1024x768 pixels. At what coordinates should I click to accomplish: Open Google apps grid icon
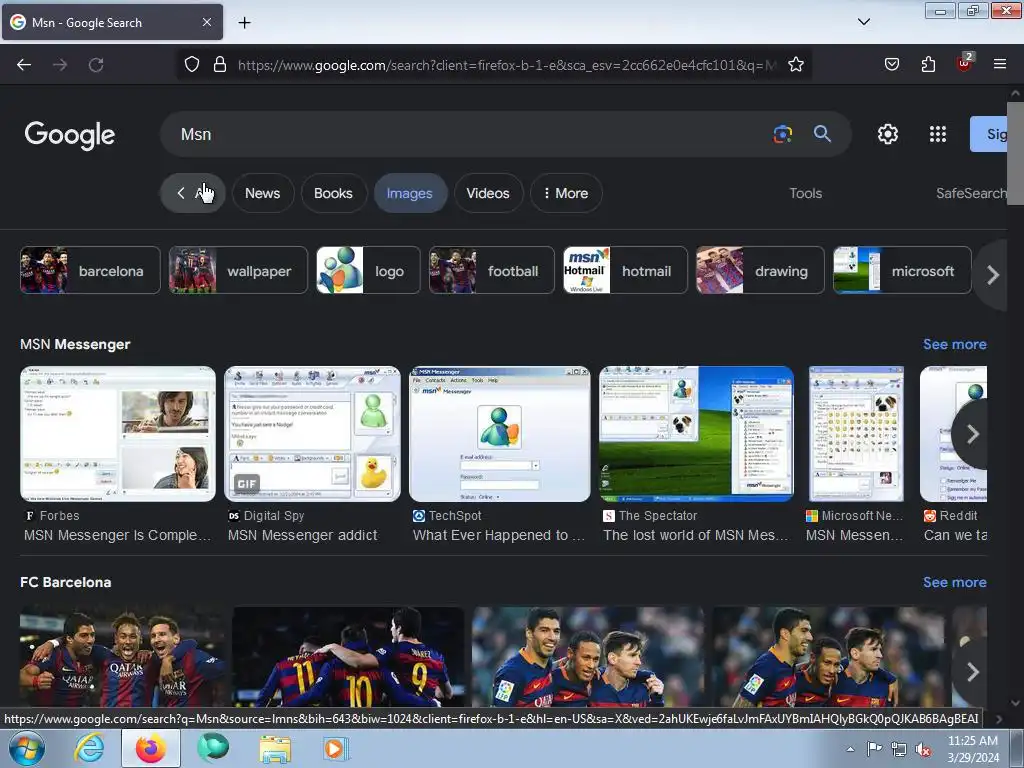pyautogui.click(x=938, y=134)
